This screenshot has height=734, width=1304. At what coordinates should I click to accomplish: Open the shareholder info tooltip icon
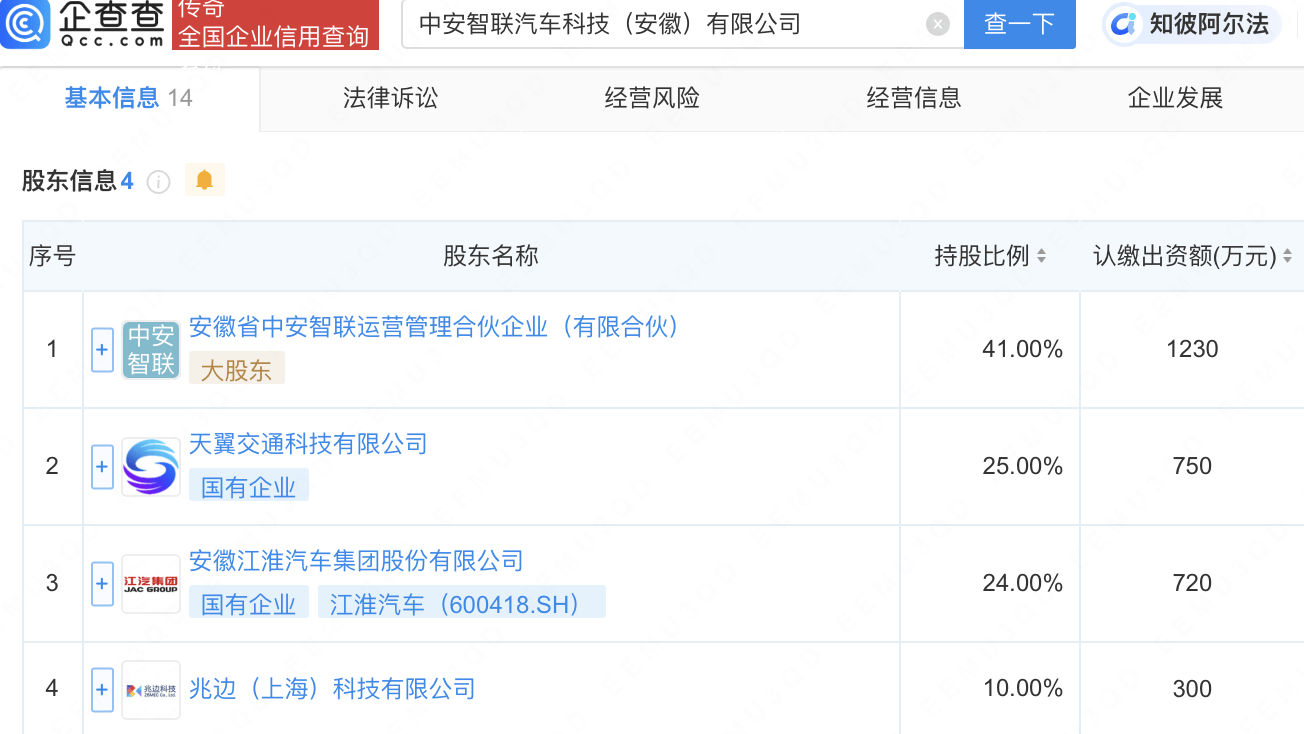click(x=158, y=182)
